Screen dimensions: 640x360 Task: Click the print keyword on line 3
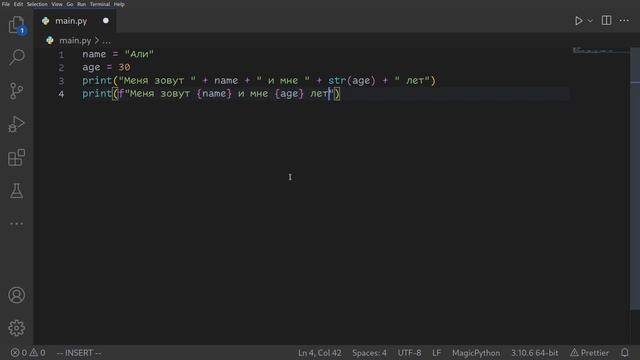click(x=97, y=80)
